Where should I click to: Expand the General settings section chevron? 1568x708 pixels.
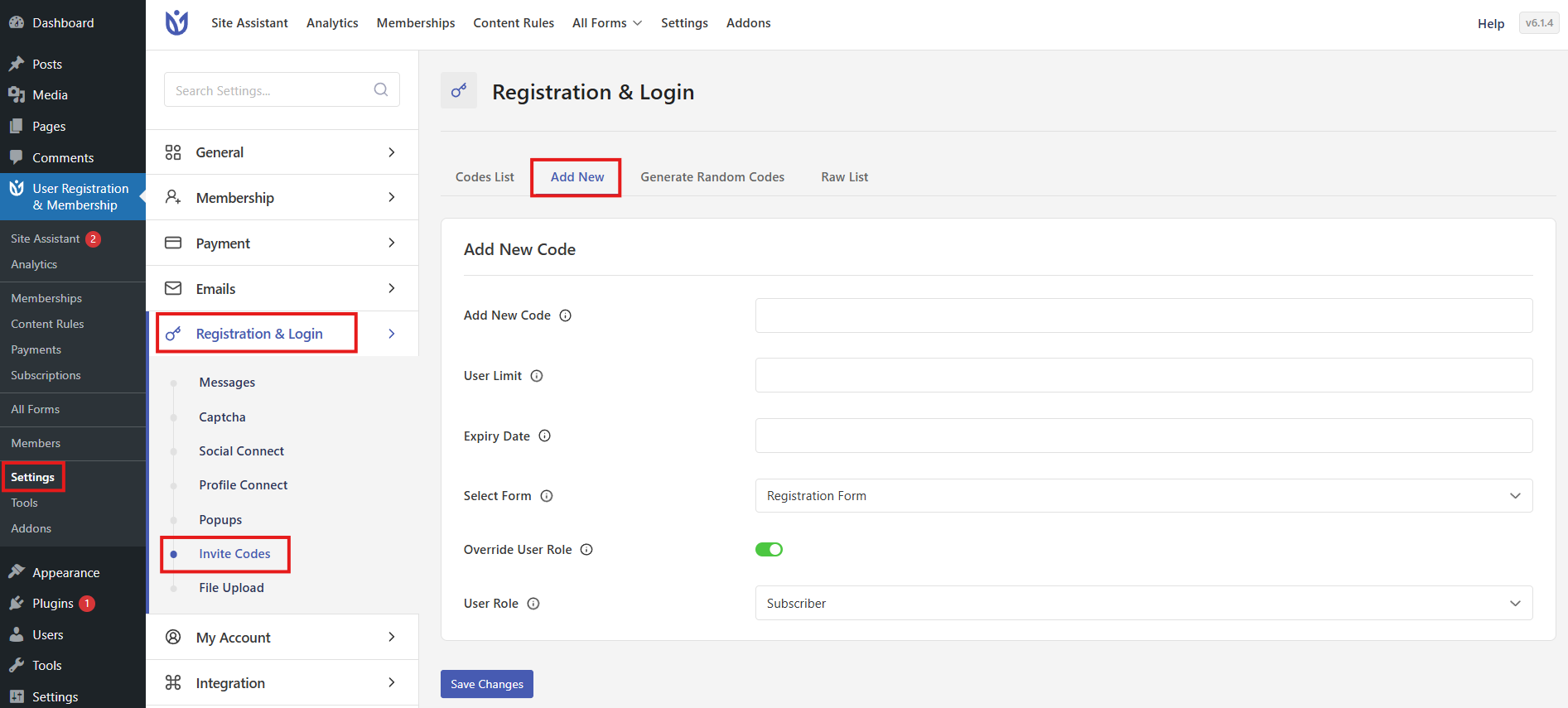[x=392, y=152]
